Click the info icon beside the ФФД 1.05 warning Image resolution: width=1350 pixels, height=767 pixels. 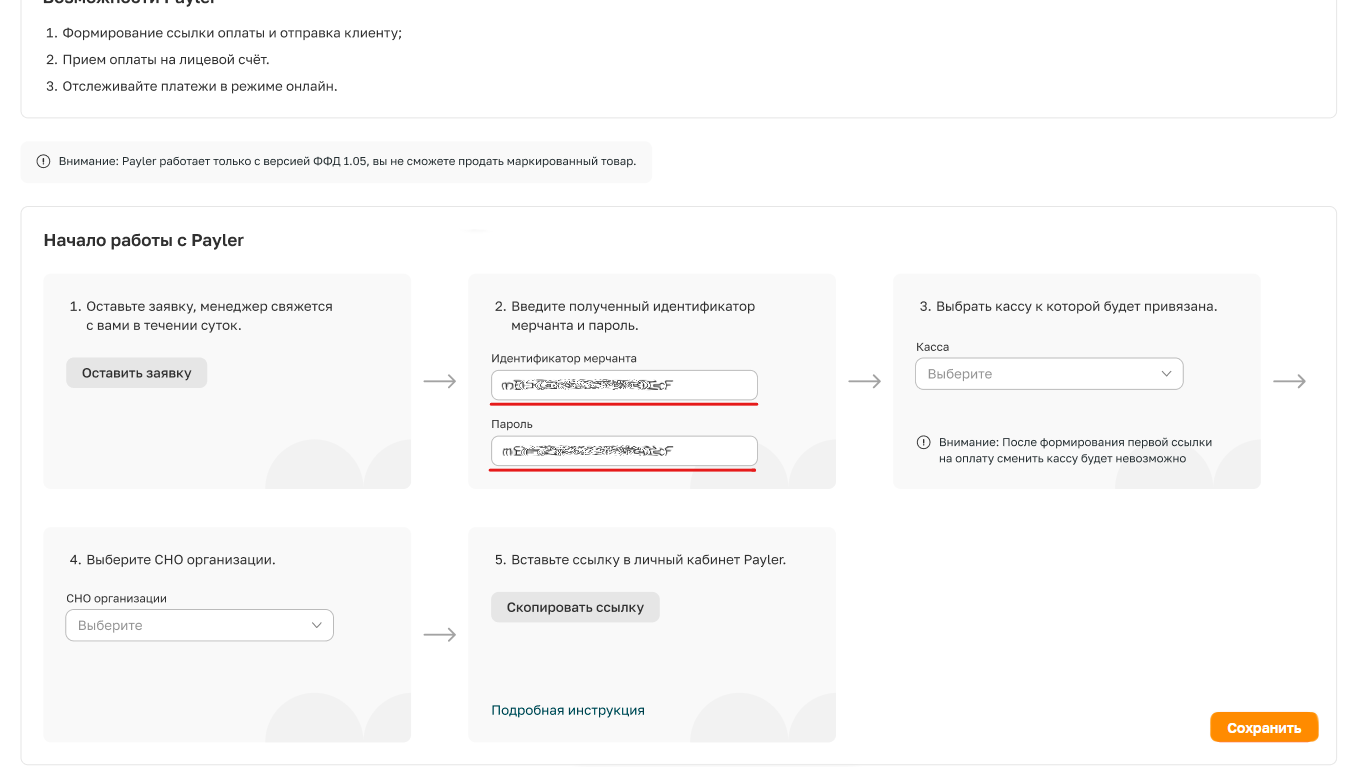tap(43, 161)
